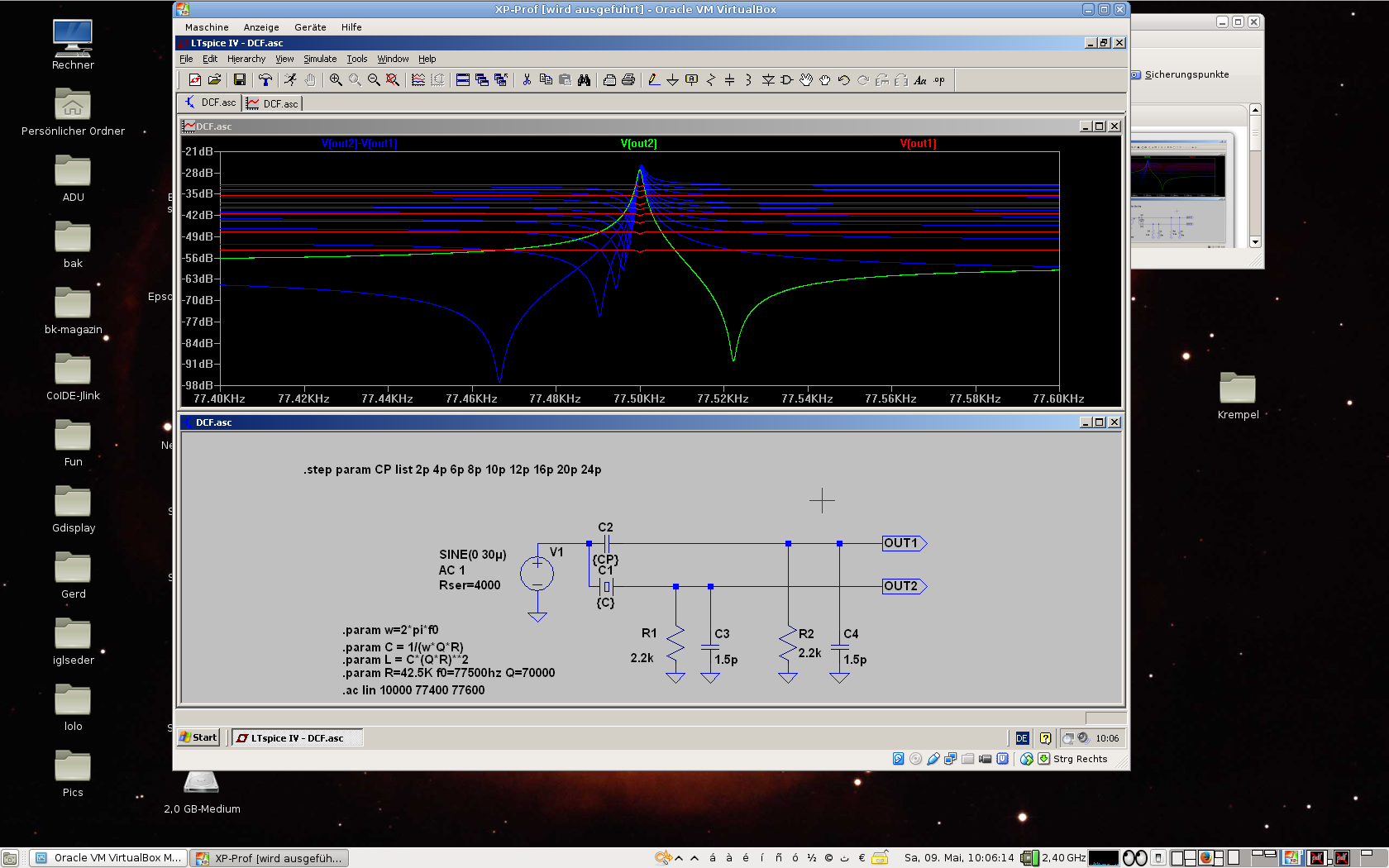Select the Place Diode tool
Screen dimensions: 1389x868
point(768,80)
